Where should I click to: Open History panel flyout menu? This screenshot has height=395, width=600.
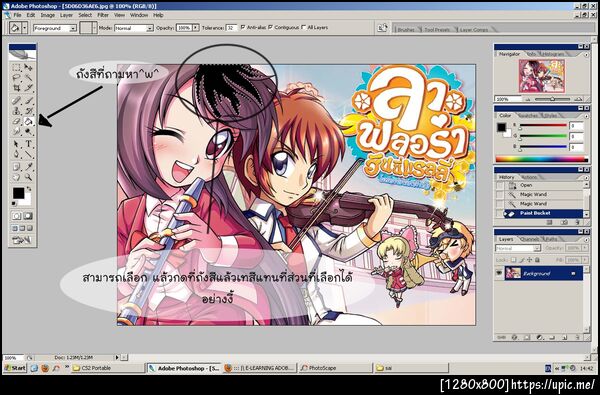click(x=586, y=178)
